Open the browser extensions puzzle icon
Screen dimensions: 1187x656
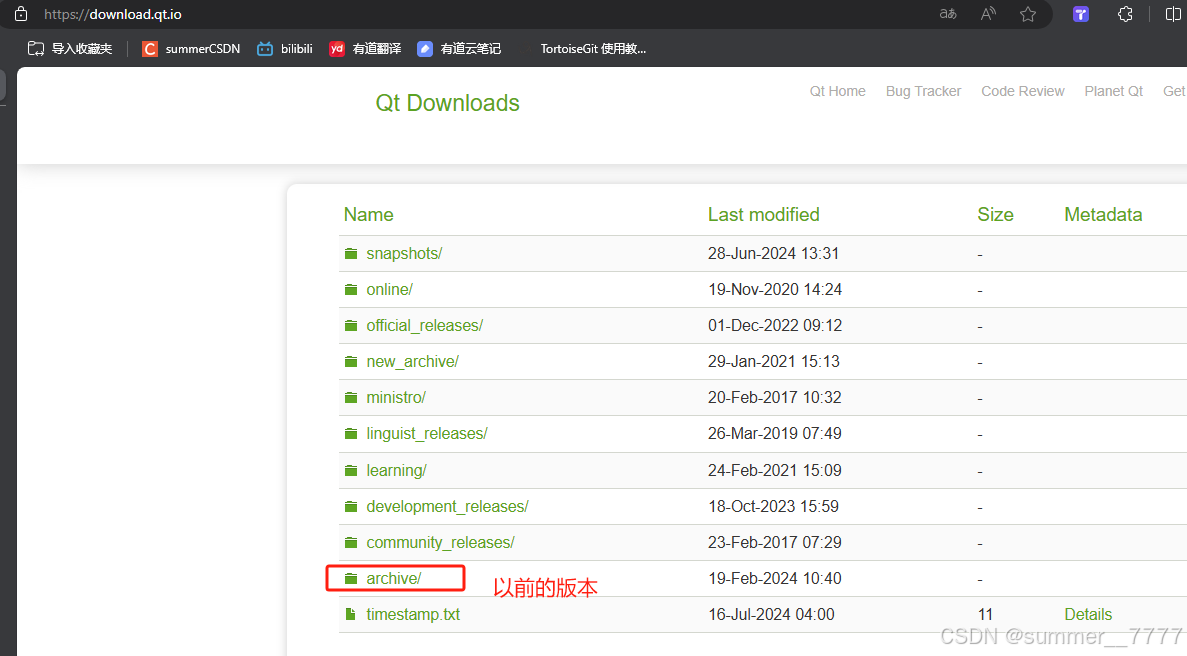pyautogui.click(x=1125, y=14)
